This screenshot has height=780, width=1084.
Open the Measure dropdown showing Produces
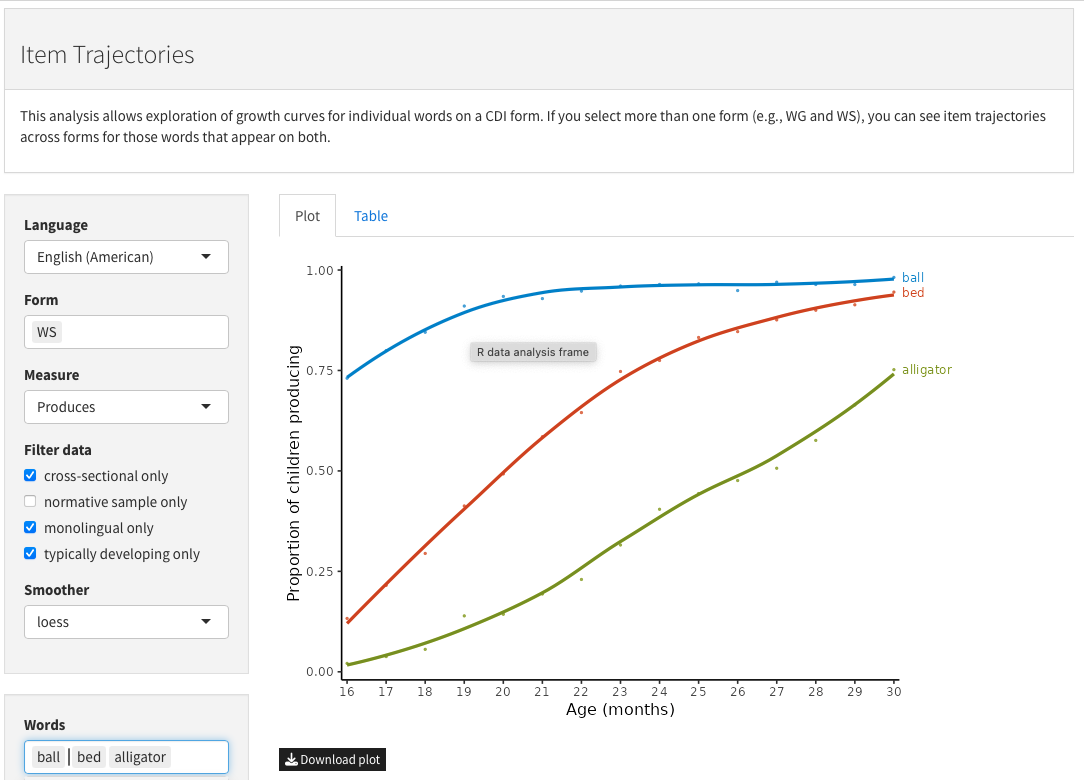coord(126,407)
